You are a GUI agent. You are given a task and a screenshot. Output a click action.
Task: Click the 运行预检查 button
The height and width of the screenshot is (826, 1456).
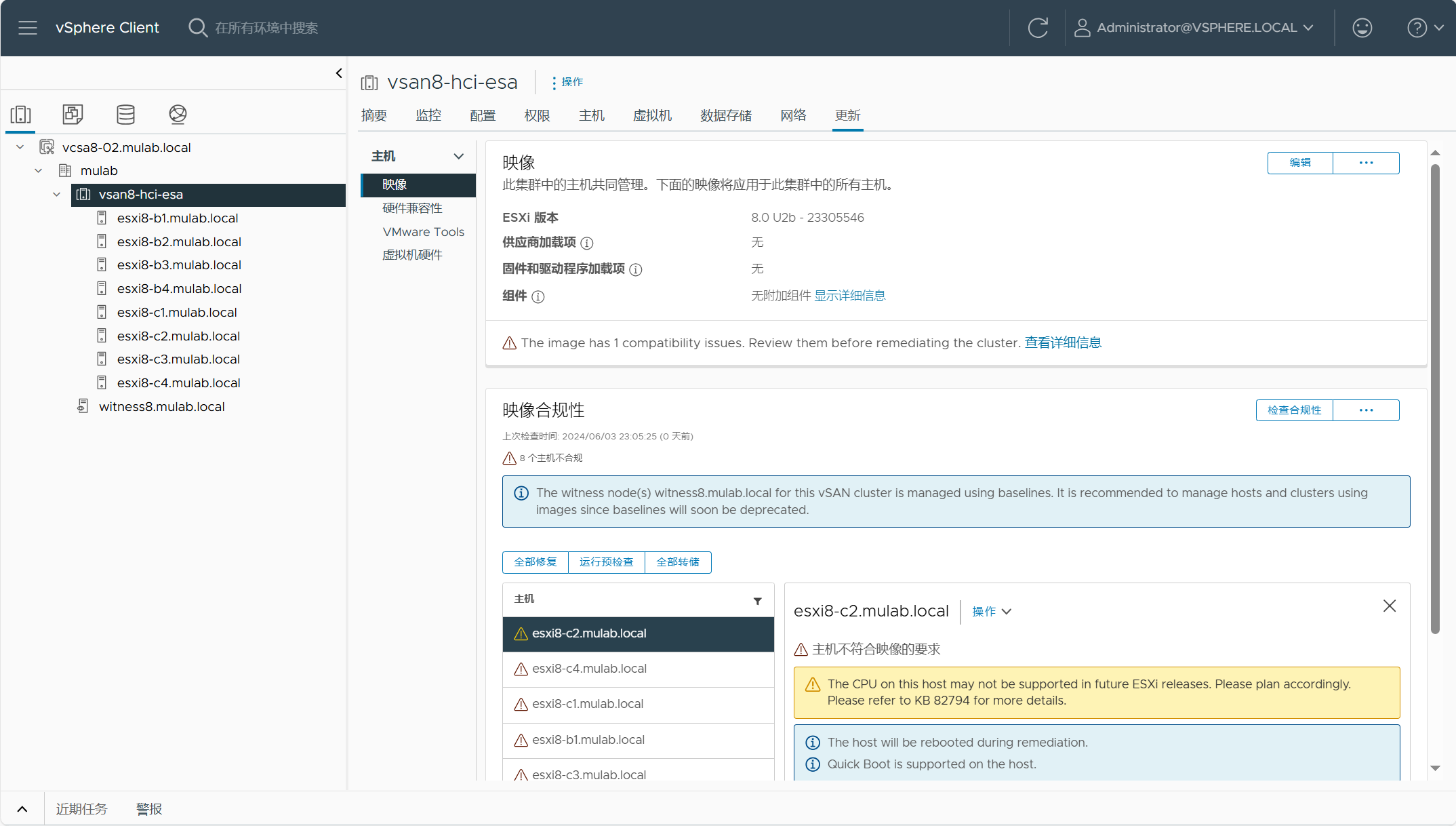(x=607, y=562)
